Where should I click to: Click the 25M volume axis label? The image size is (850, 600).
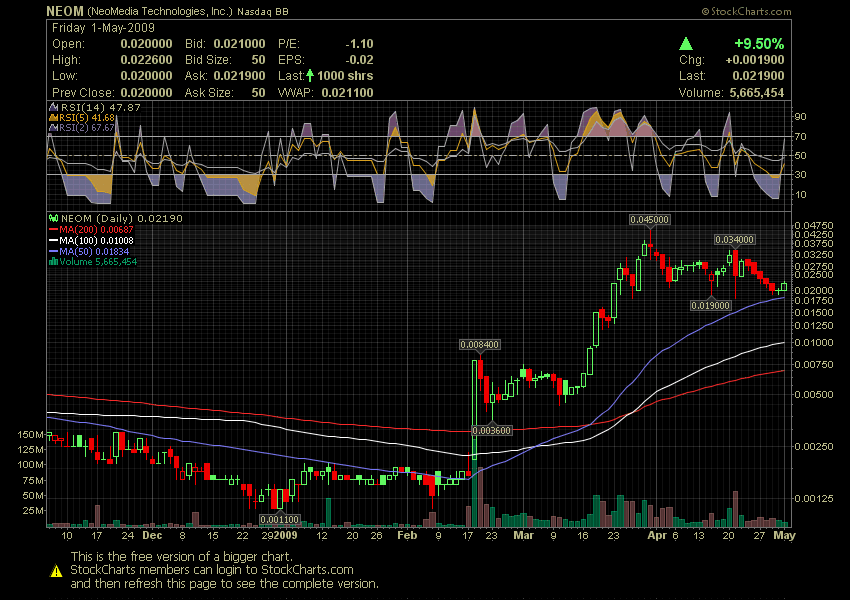pos(33,511)
